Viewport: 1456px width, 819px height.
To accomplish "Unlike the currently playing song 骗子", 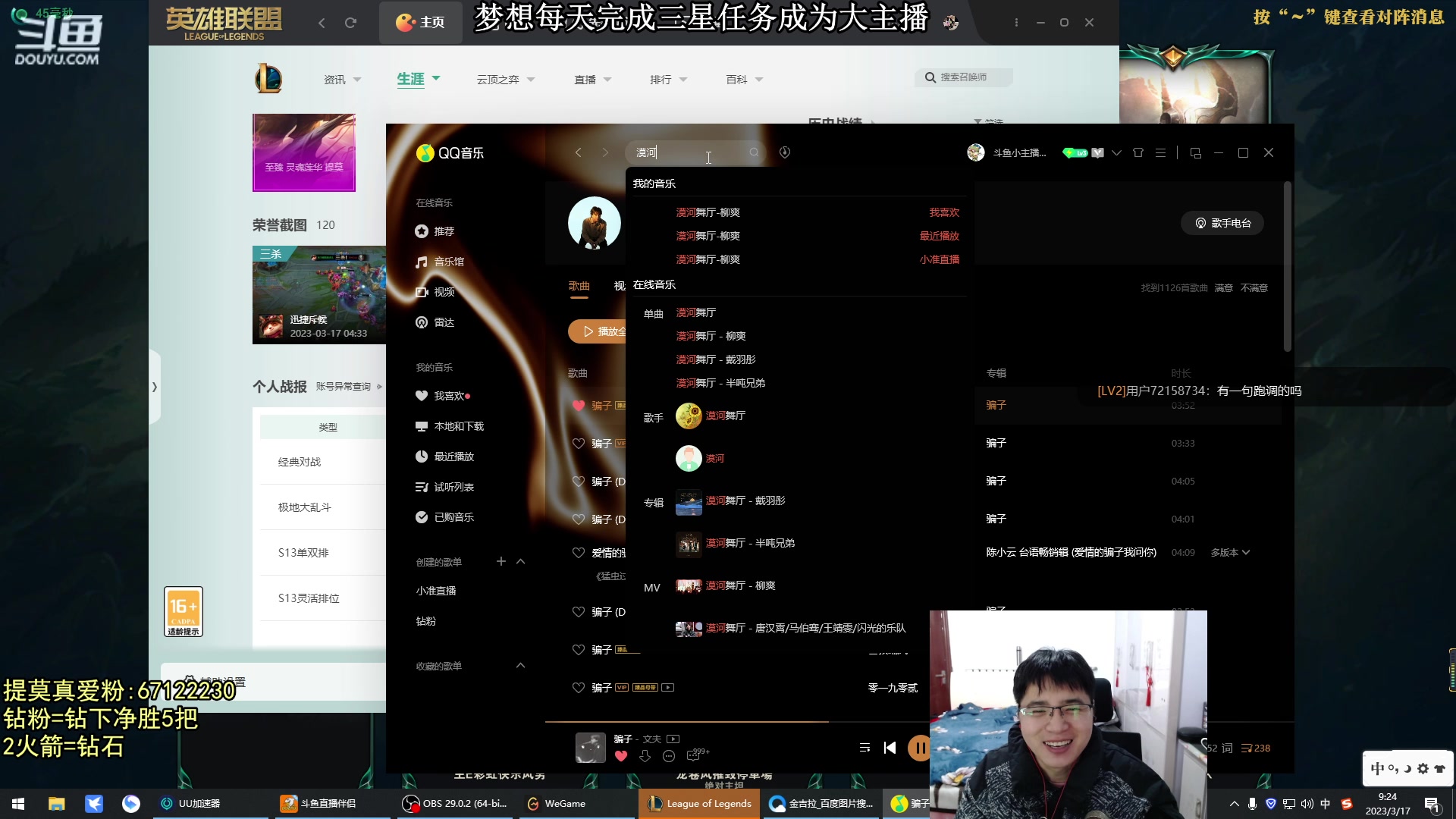I will [x=621, y=755].
